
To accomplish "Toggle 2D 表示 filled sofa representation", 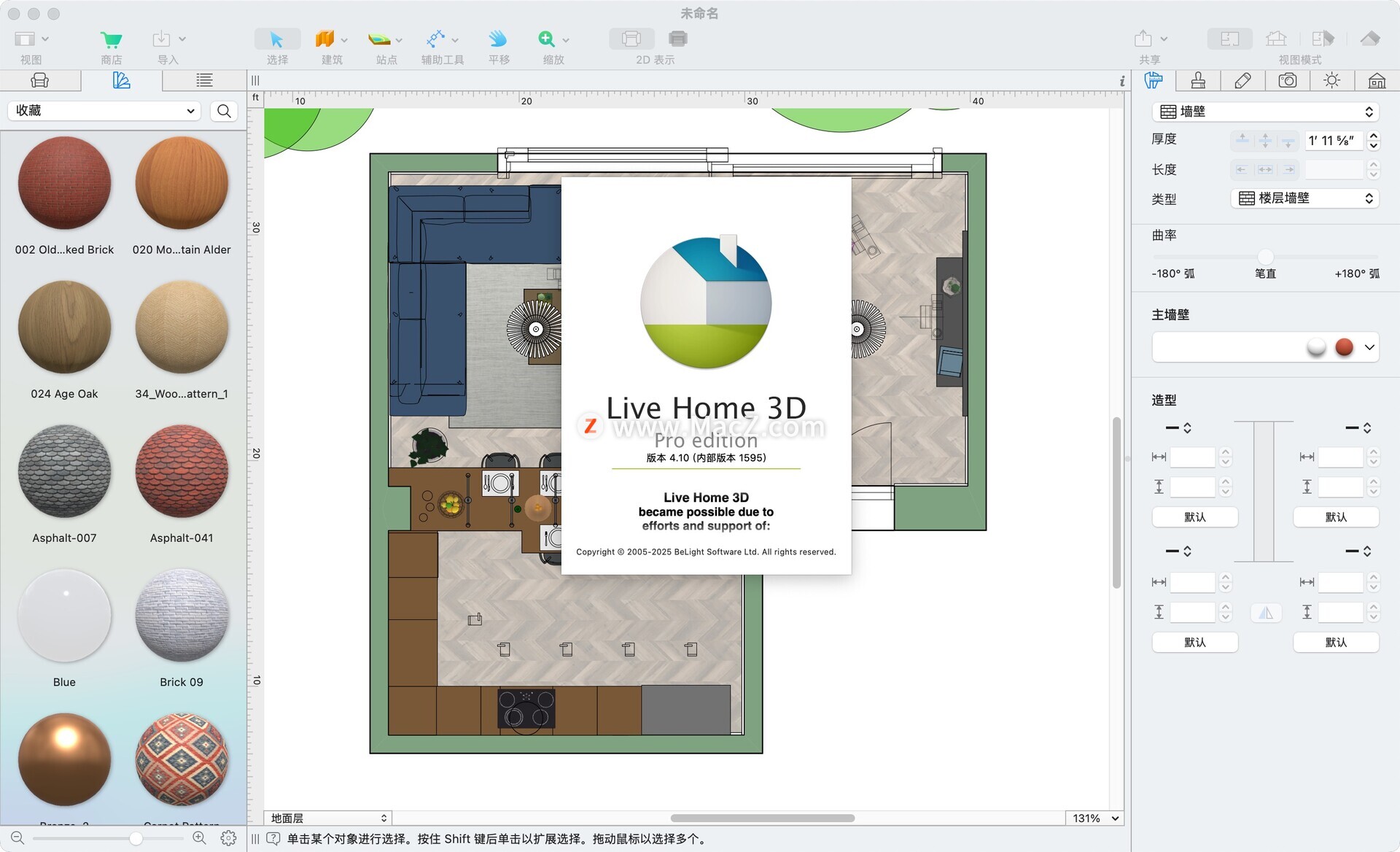I will point(677,39).
